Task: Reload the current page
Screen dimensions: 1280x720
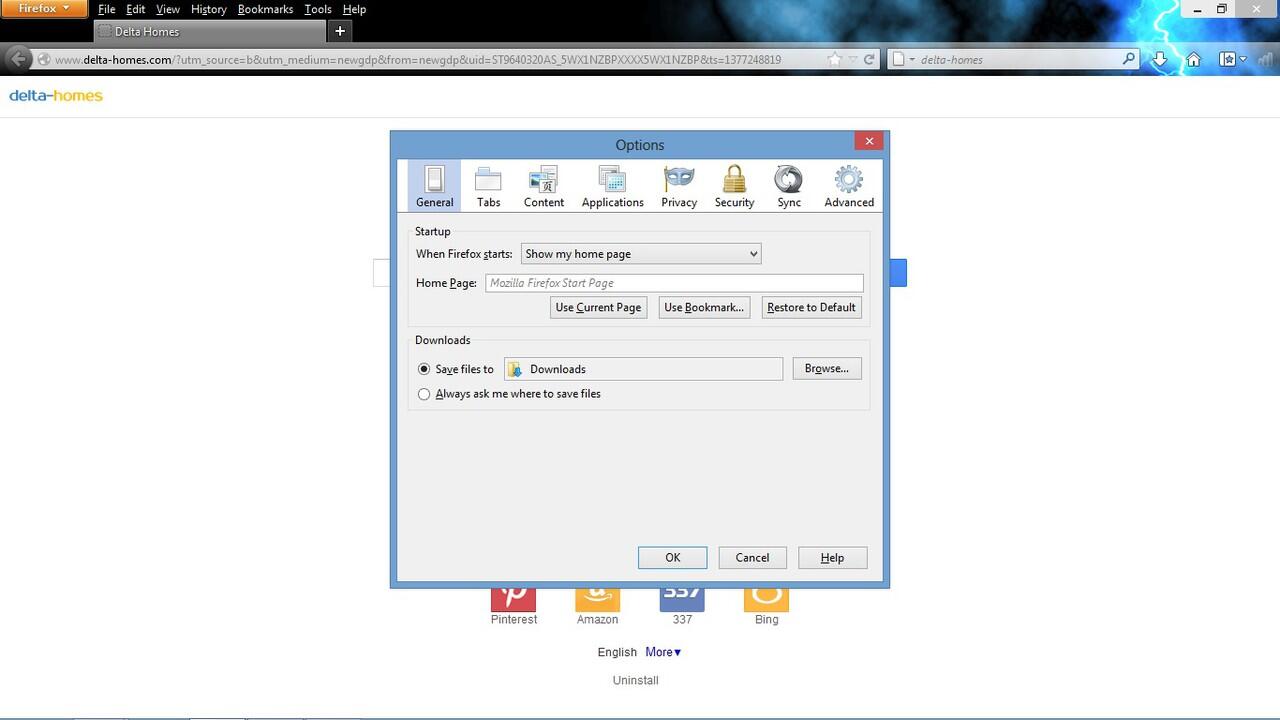Action: point(869,59)
